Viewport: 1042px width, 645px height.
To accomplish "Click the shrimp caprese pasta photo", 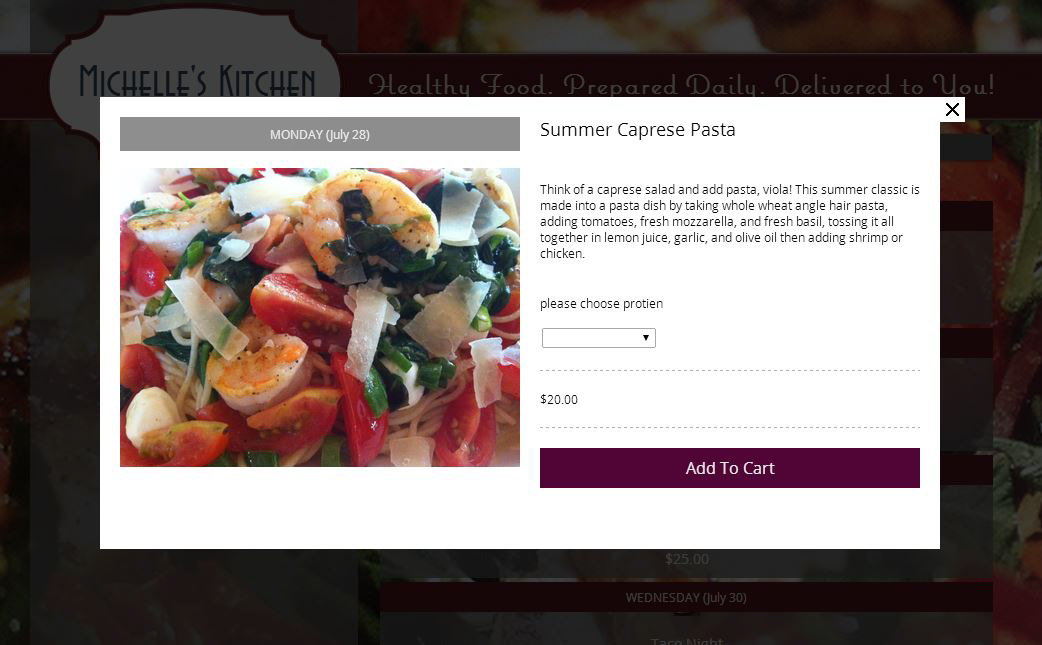I will (x=320, y=317).
